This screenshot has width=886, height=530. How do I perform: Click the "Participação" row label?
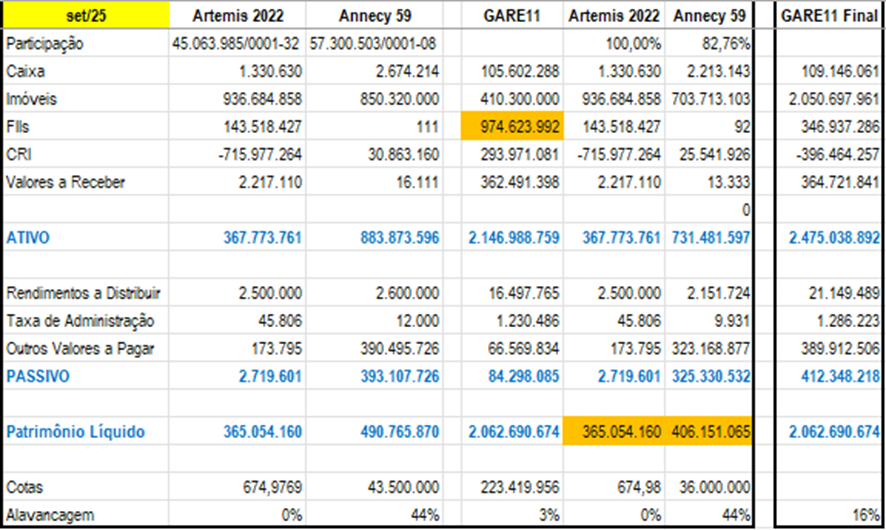click(x=45, y=45)
